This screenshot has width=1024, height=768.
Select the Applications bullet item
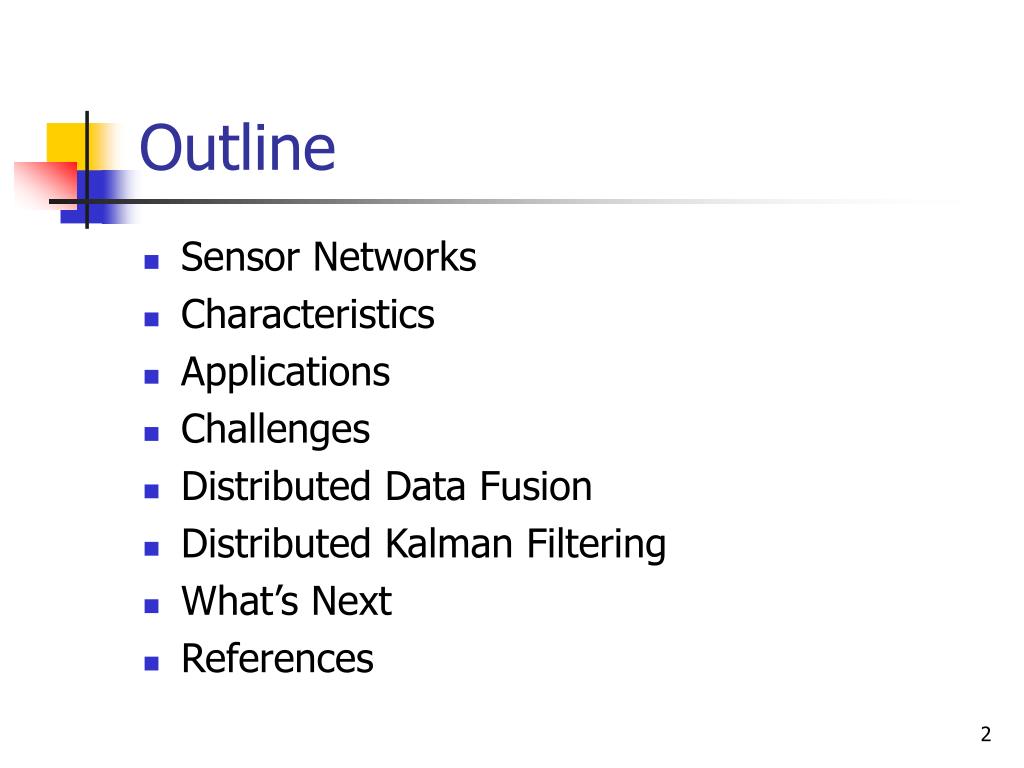tap(285, 374)
